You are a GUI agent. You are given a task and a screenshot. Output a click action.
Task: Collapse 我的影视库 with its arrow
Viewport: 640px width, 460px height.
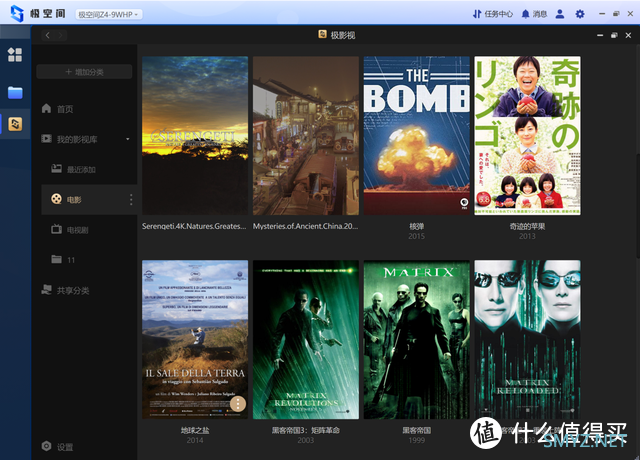[128, 139]
